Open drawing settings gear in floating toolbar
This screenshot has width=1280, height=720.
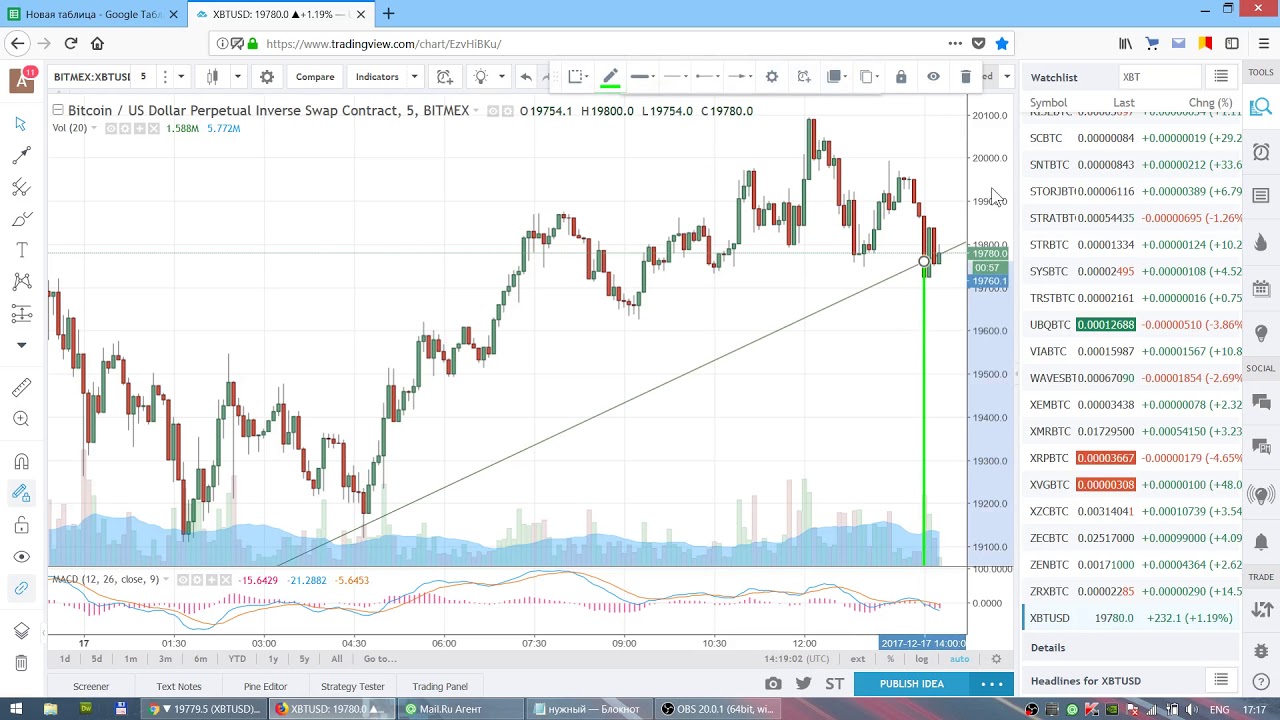coord(772,77)
